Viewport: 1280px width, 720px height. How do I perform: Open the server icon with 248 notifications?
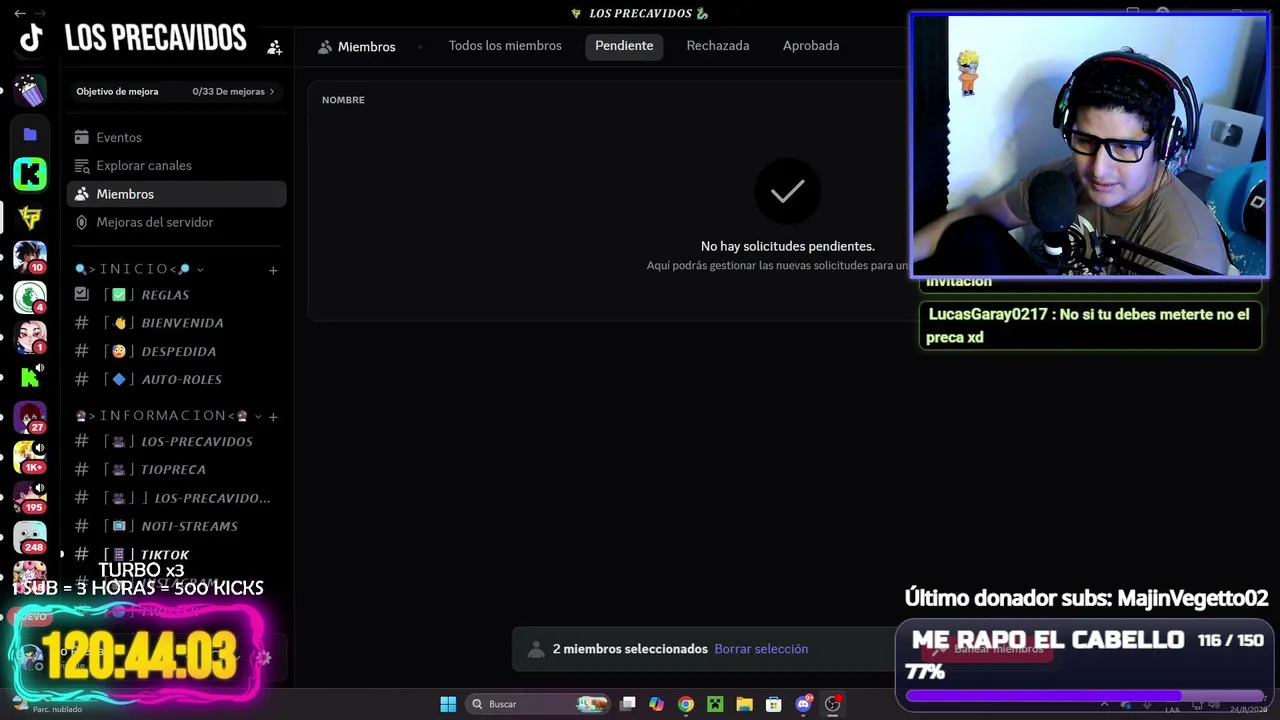tap(30, 537)
